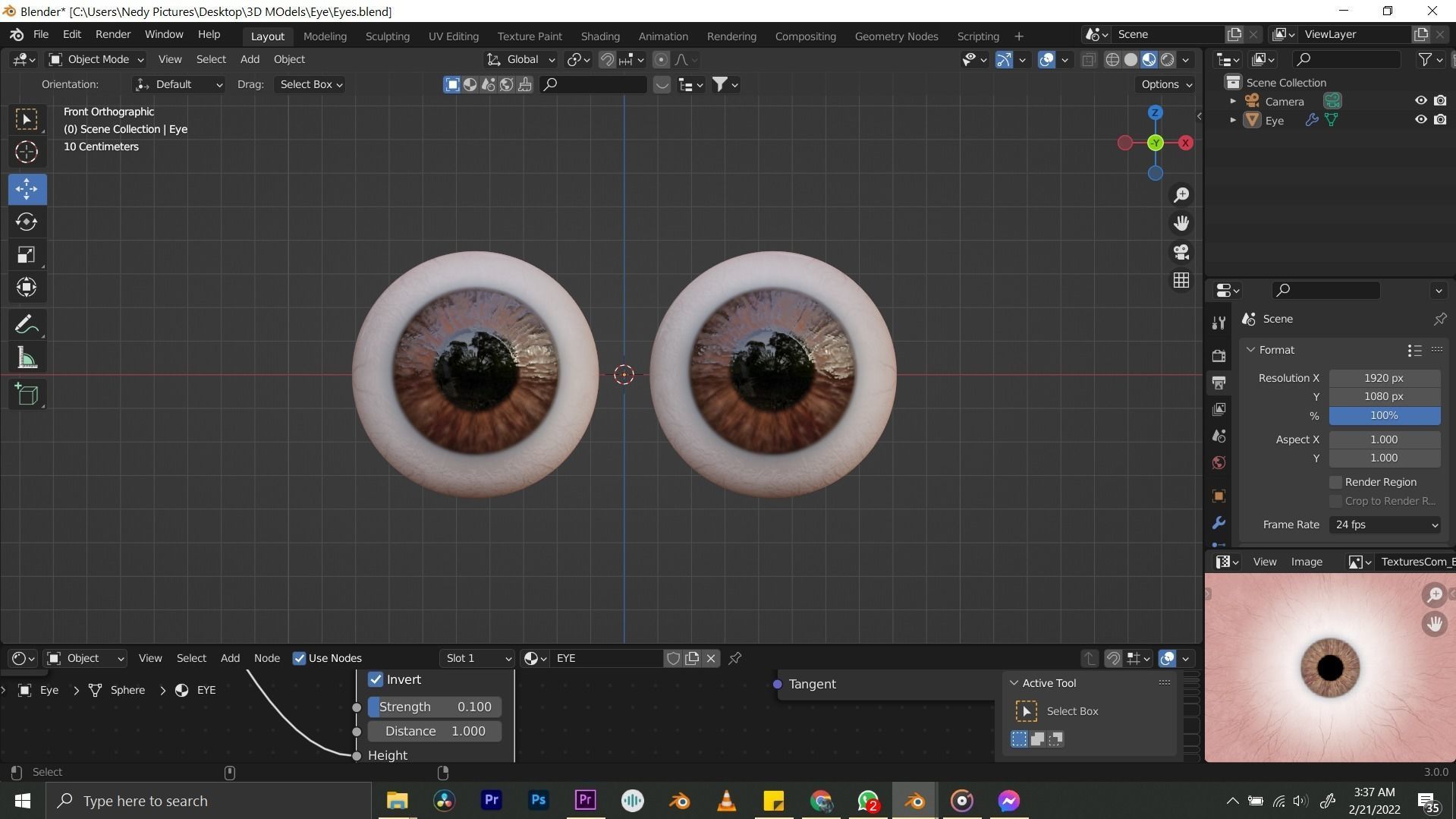Viewport: 1456px width, 819px height.
Task: Expand the Camera item in outliner
Action: point(1233,101)
